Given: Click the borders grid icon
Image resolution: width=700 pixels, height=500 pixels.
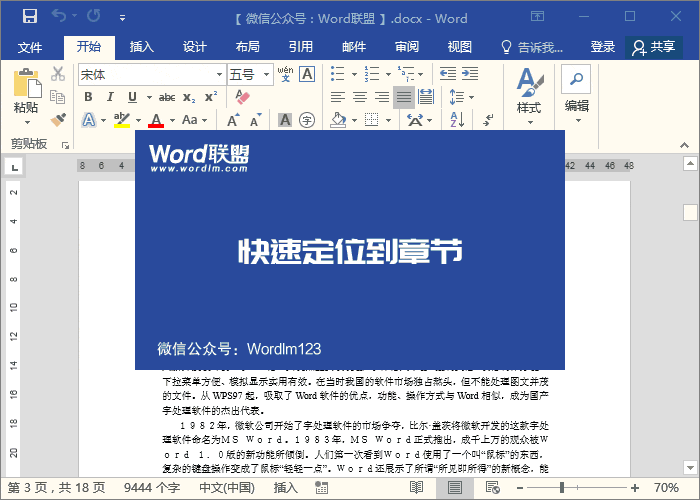Looking at the screenshot, I should (371, 120).
